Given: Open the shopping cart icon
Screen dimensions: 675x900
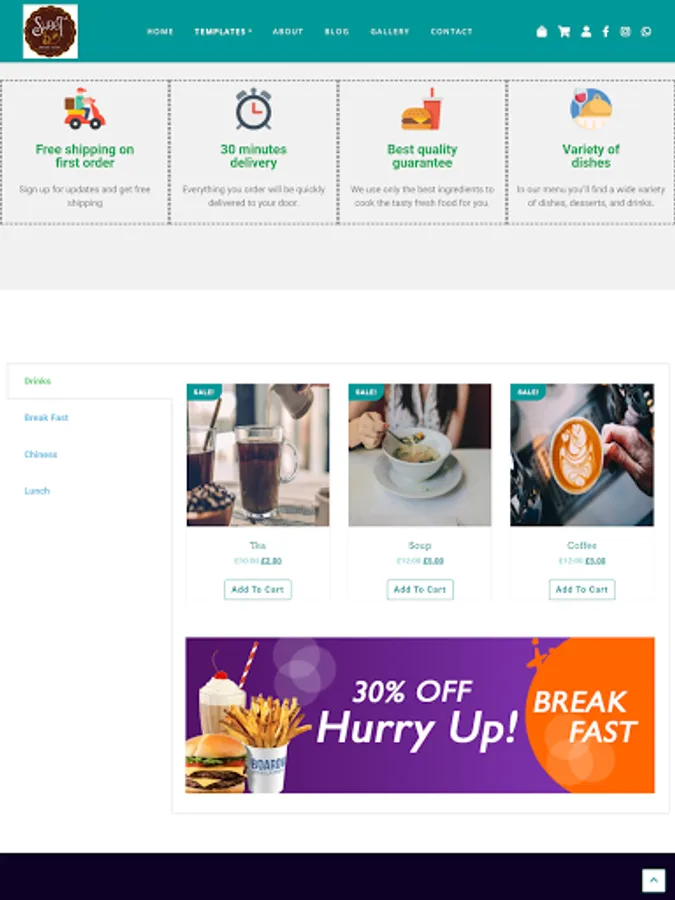Looking at the screenshot, I should (564, 32).
